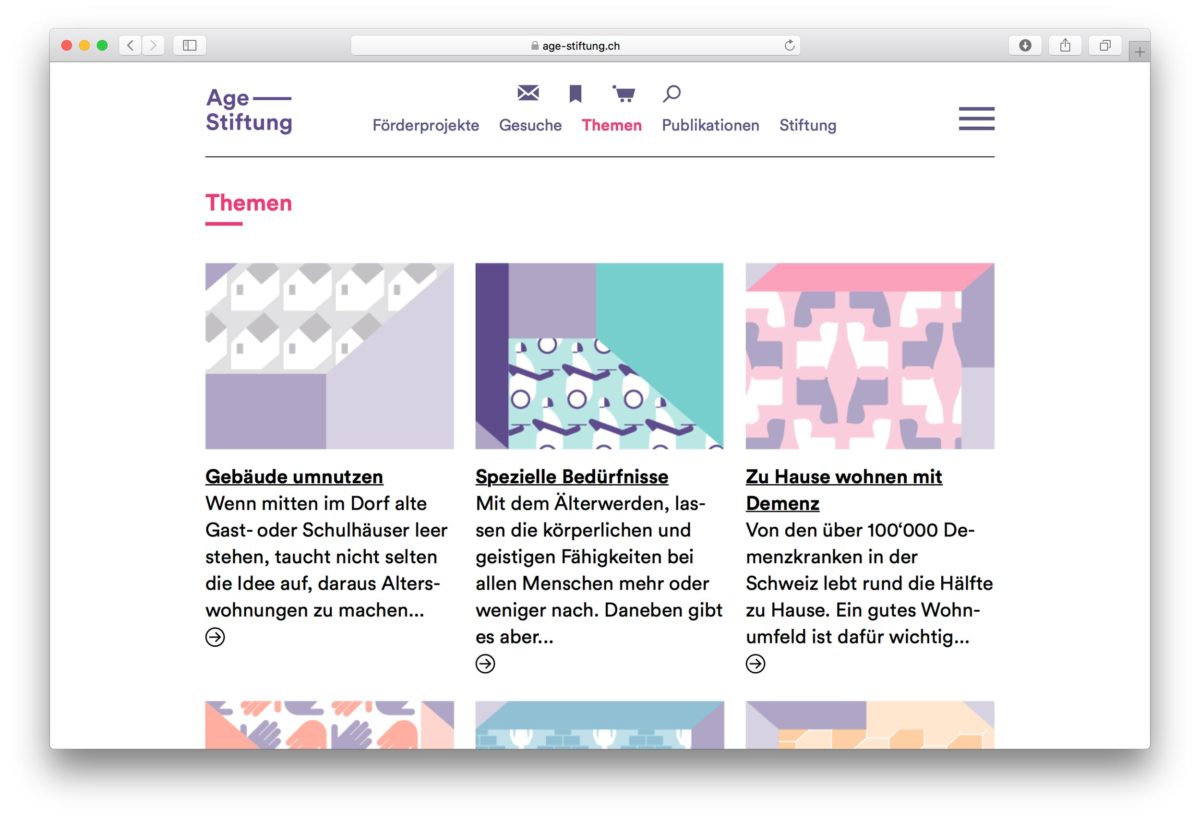Follow the Spezielle Bedürfnisse heading link

[x=572, y=477]
